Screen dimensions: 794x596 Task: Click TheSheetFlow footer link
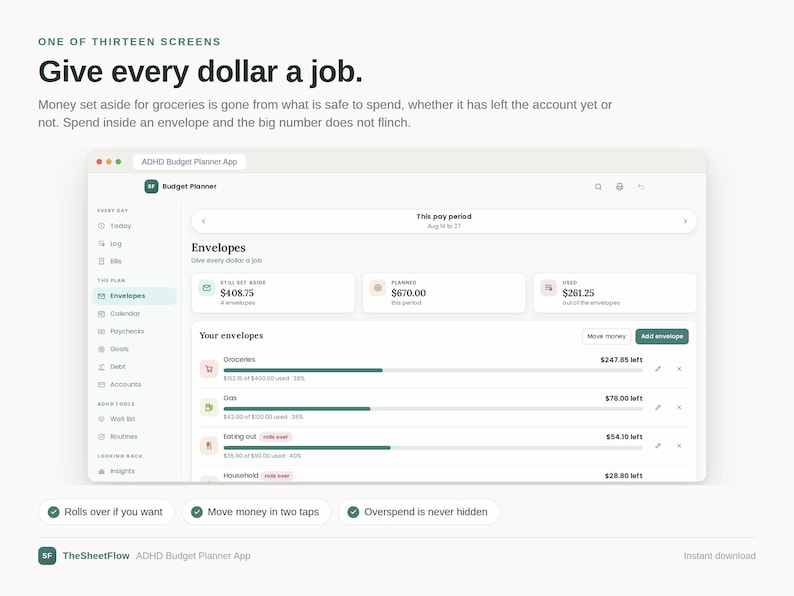point(96,555)
